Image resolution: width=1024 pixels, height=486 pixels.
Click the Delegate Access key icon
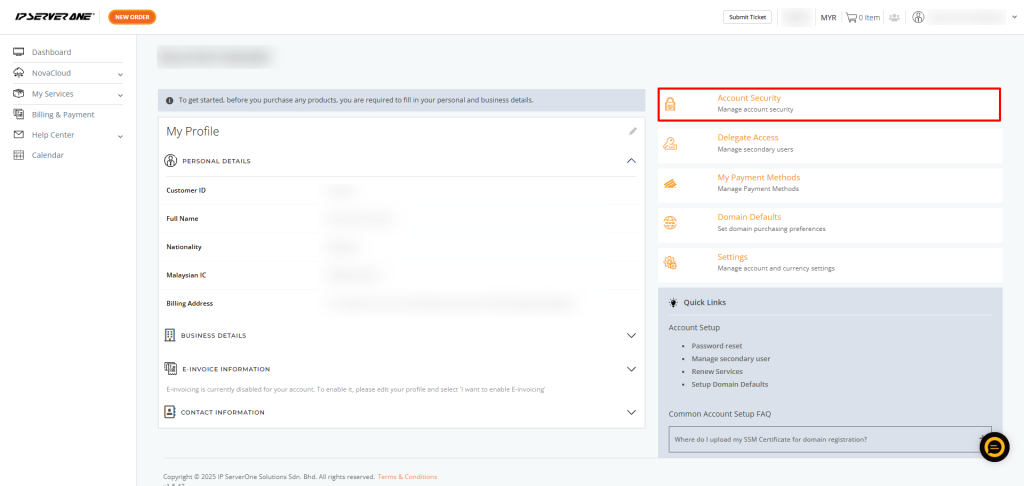pos(670,144)
